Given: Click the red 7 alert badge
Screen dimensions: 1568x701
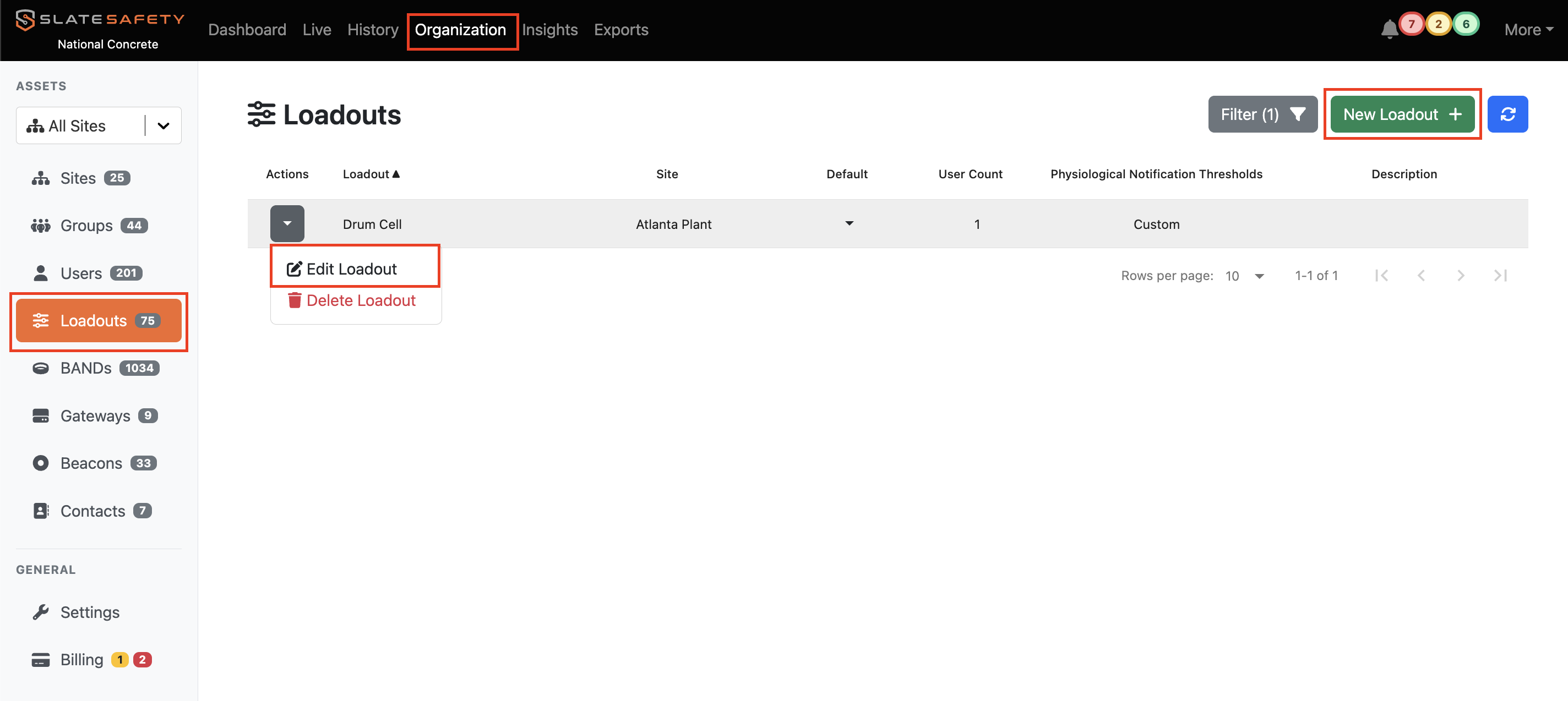Looking at the screenshot, I should click(1411, 24).
